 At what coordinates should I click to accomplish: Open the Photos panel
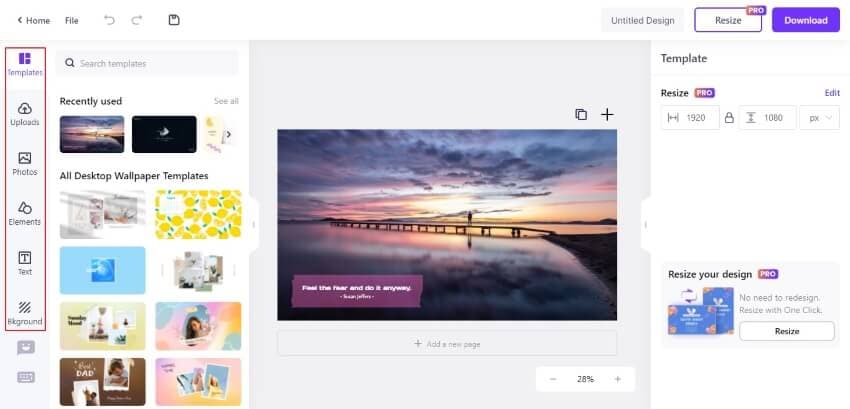pos(25,164)
